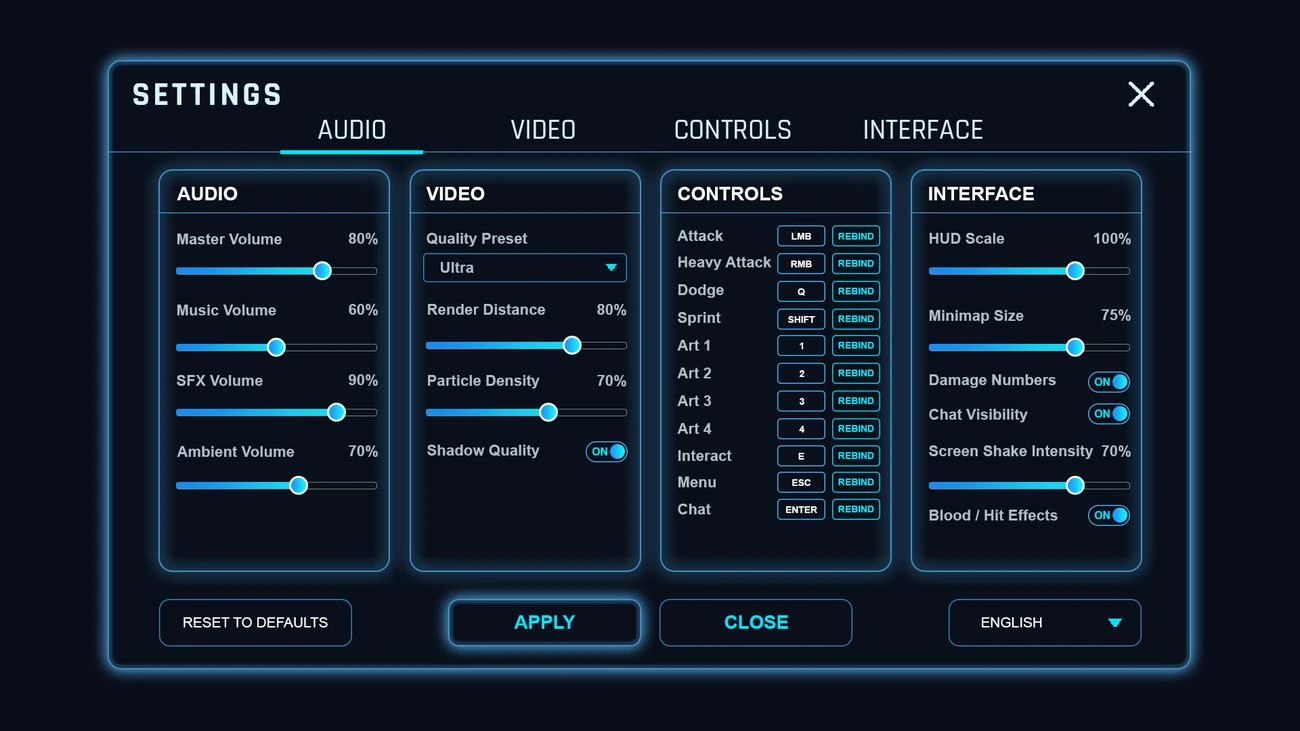1300x731 pixels.
Task: Click the SETTINGS title text
Action: [208, 95]
